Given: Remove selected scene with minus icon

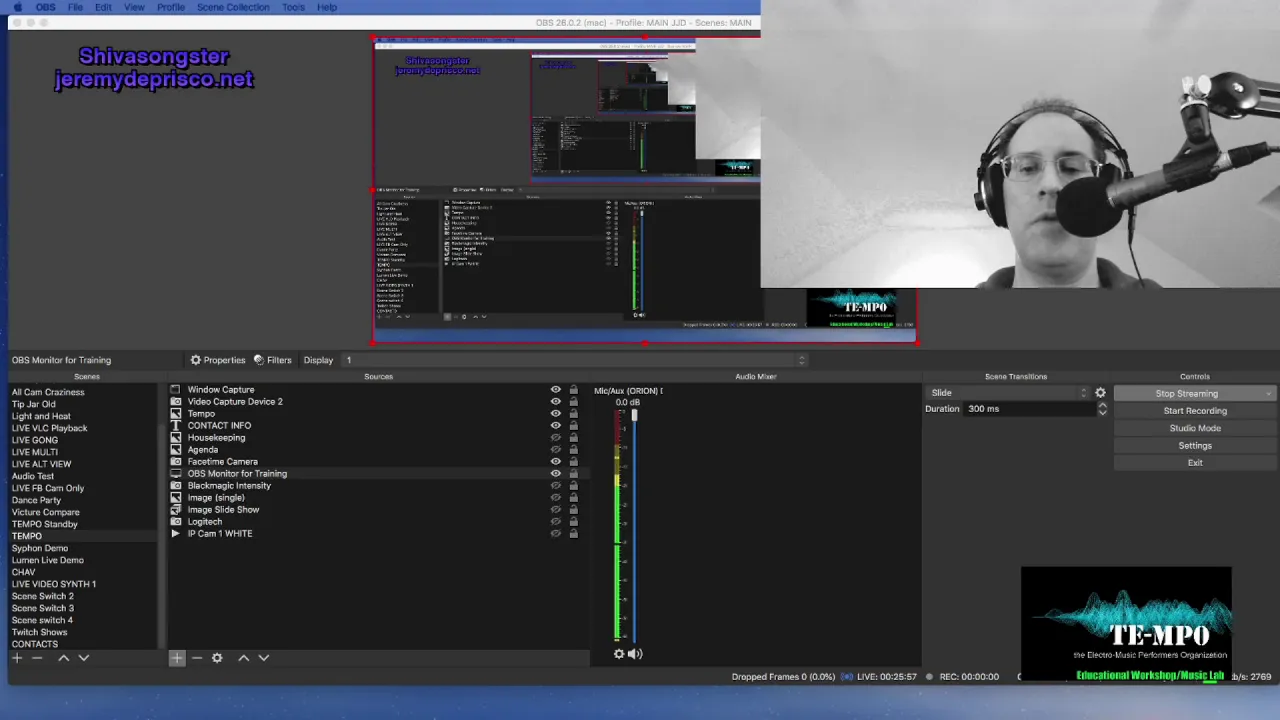Looking at the screenshot, I should tap(37, 658).
